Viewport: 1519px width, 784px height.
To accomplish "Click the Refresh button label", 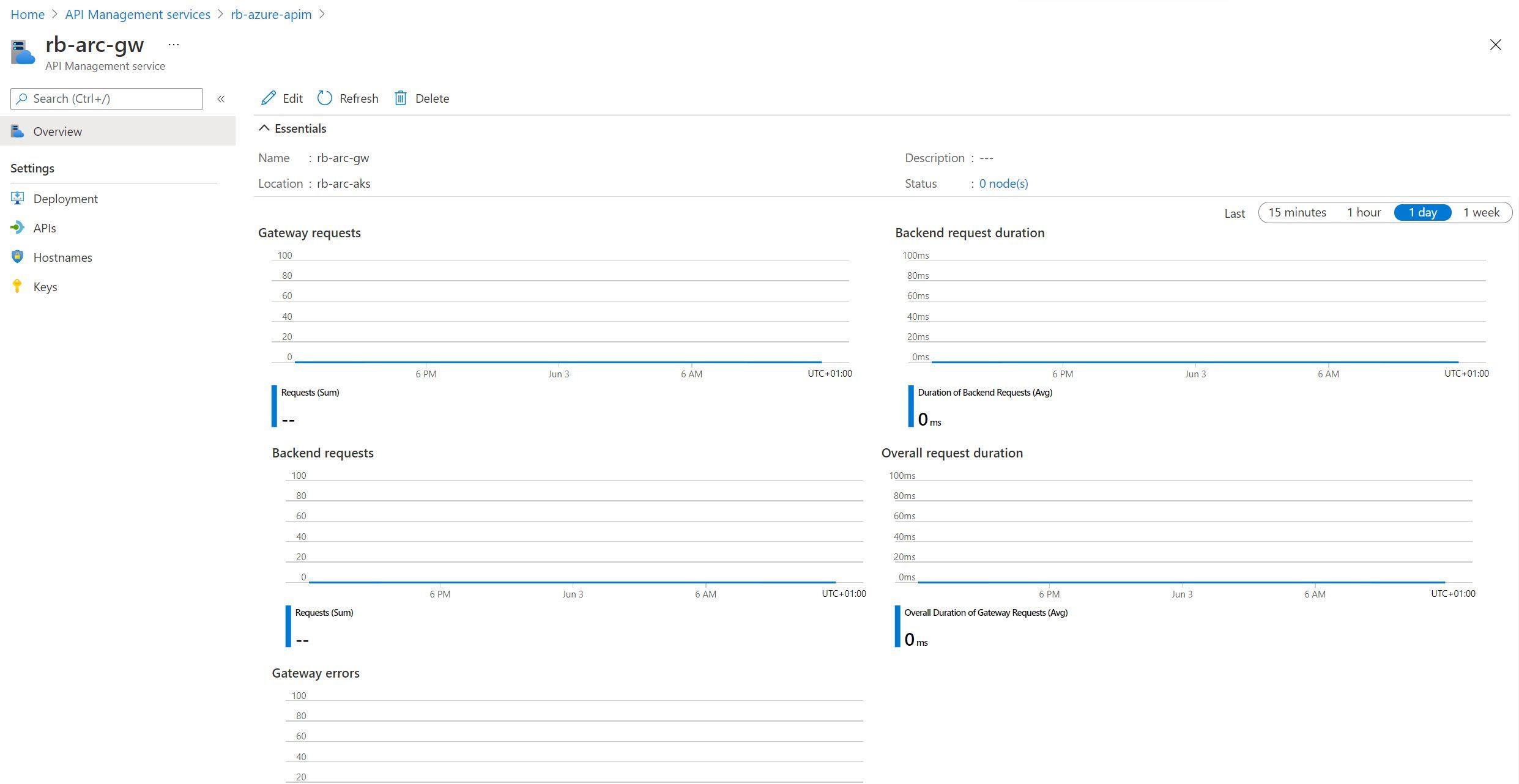I will [359, 98].
